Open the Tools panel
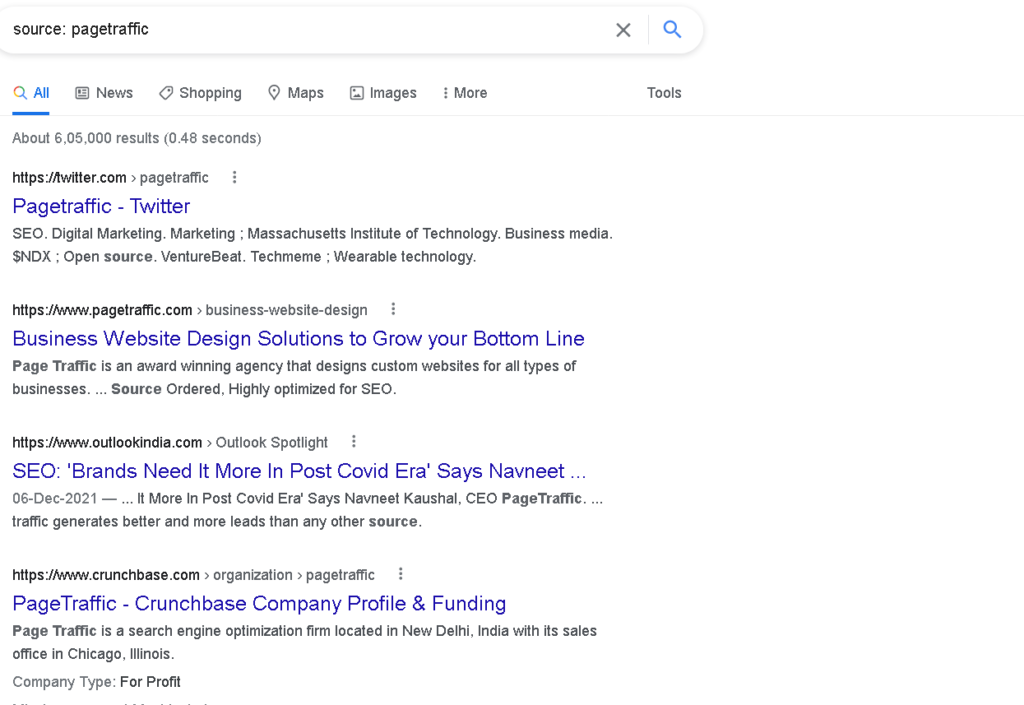This screenshot has height=705, width=1024. click(664, 92)
